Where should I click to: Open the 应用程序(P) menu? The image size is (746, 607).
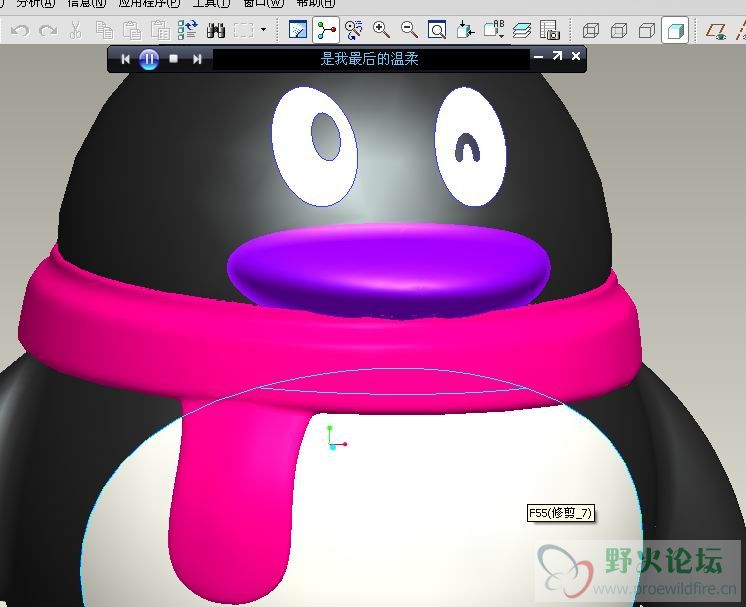pyautogui.click(x=149, y=3)
